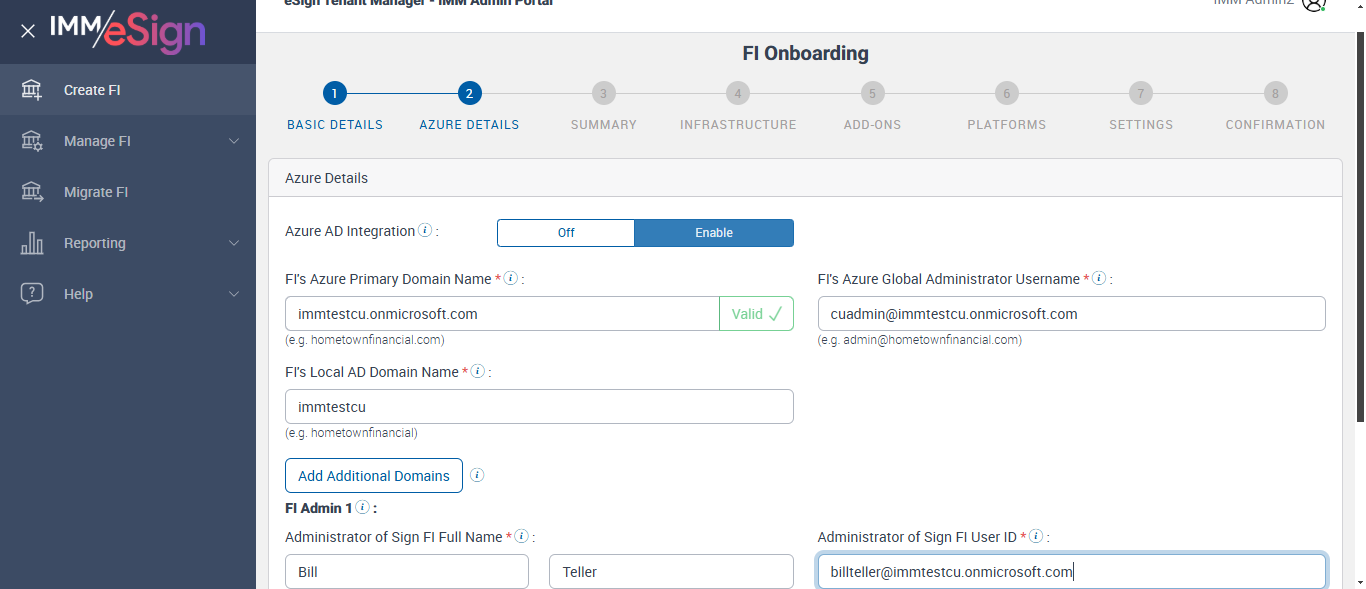
Task: Click the IMM eSign logo
Action: click(128, 30)
